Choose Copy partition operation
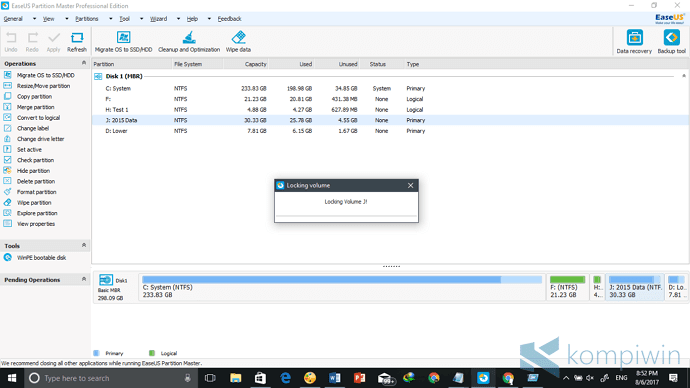The image size is (690, 388). (x=34, y=96)
